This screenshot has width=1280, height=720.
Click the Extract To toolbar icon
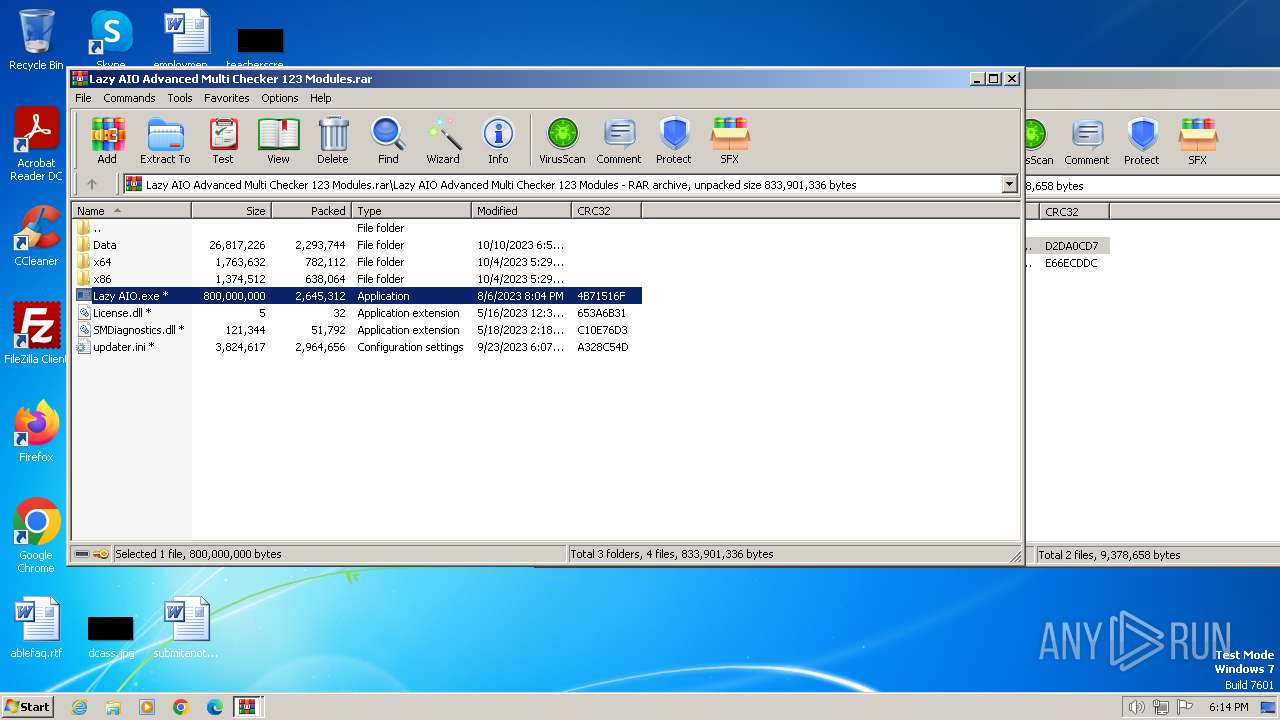(x=165, y=141)
